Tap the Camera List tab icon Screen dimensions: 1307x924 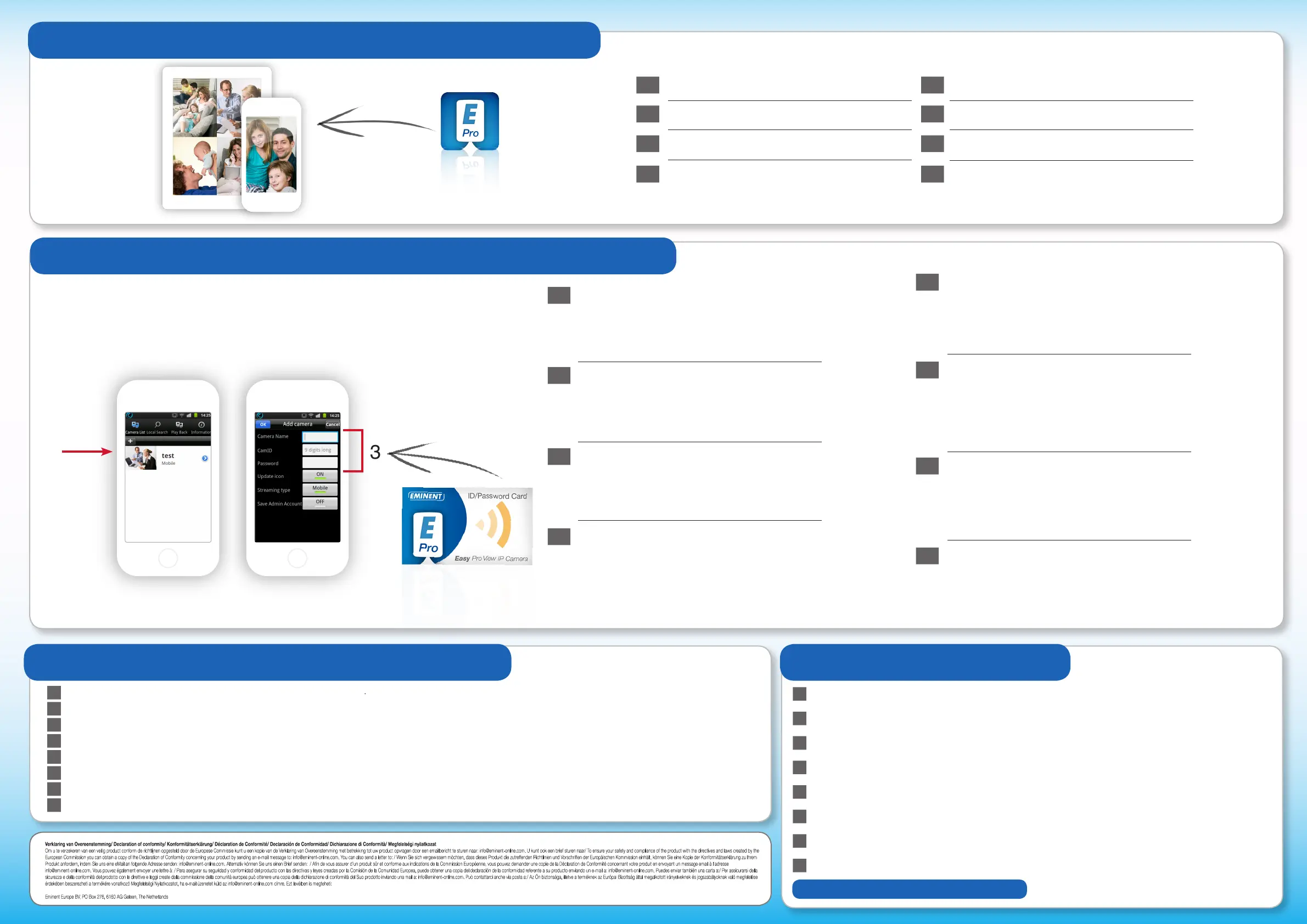[x=135, y=425]
